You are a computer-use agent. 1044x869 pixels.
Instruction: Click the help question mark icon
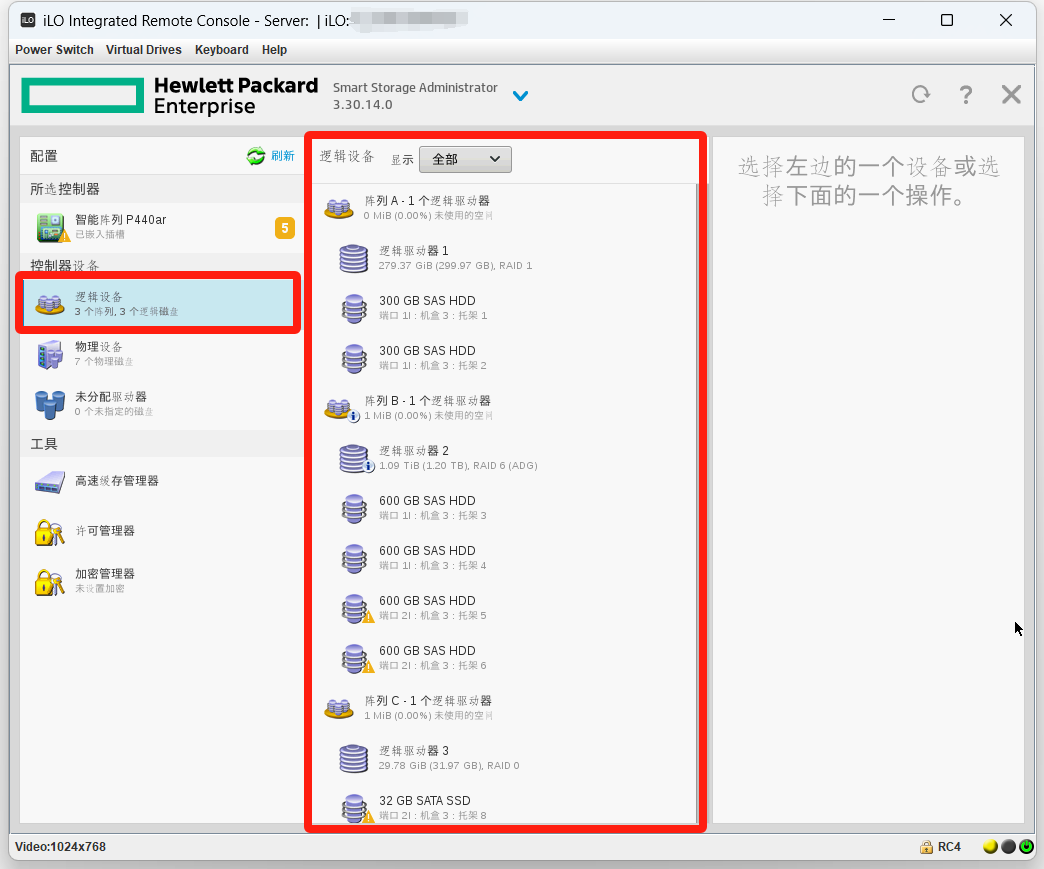coord(965,95)
